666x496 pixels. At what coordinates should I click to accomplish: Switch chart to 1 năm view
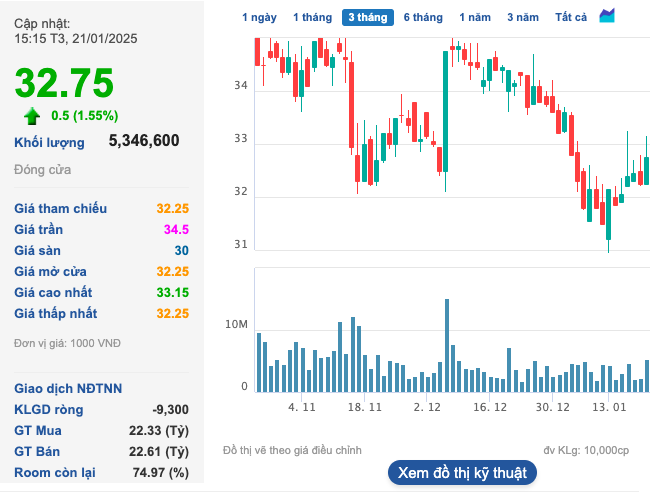coord(475,17)
